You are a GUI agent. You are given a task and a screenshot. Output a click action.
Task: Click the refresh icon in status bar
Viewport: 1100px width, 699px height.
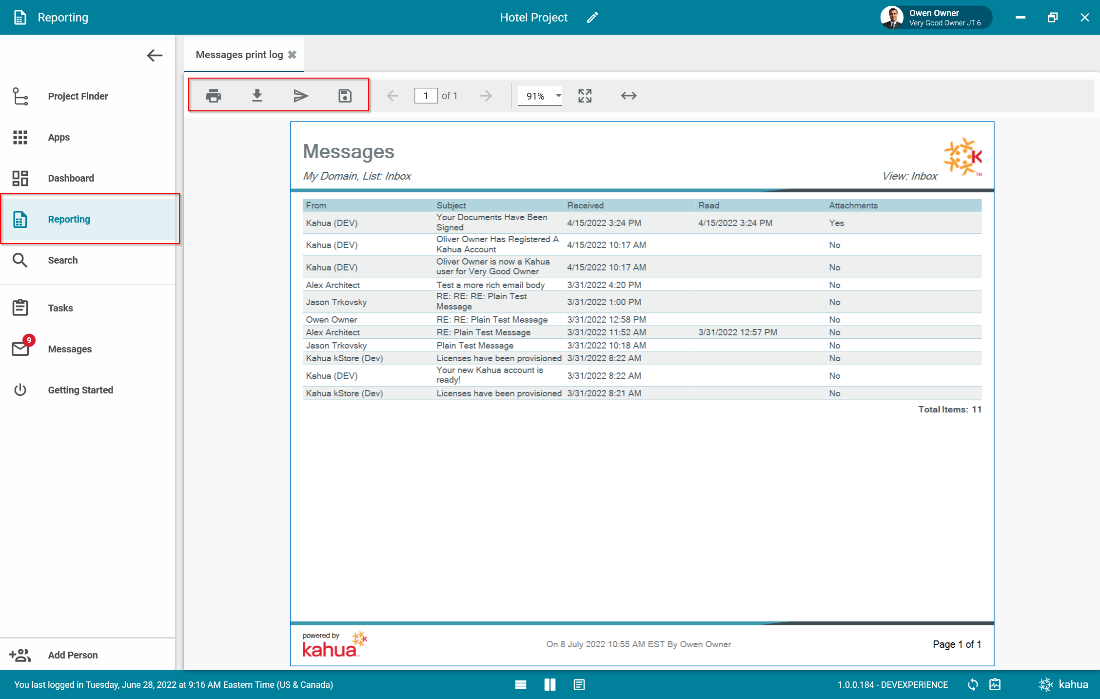tap(973, 685)
